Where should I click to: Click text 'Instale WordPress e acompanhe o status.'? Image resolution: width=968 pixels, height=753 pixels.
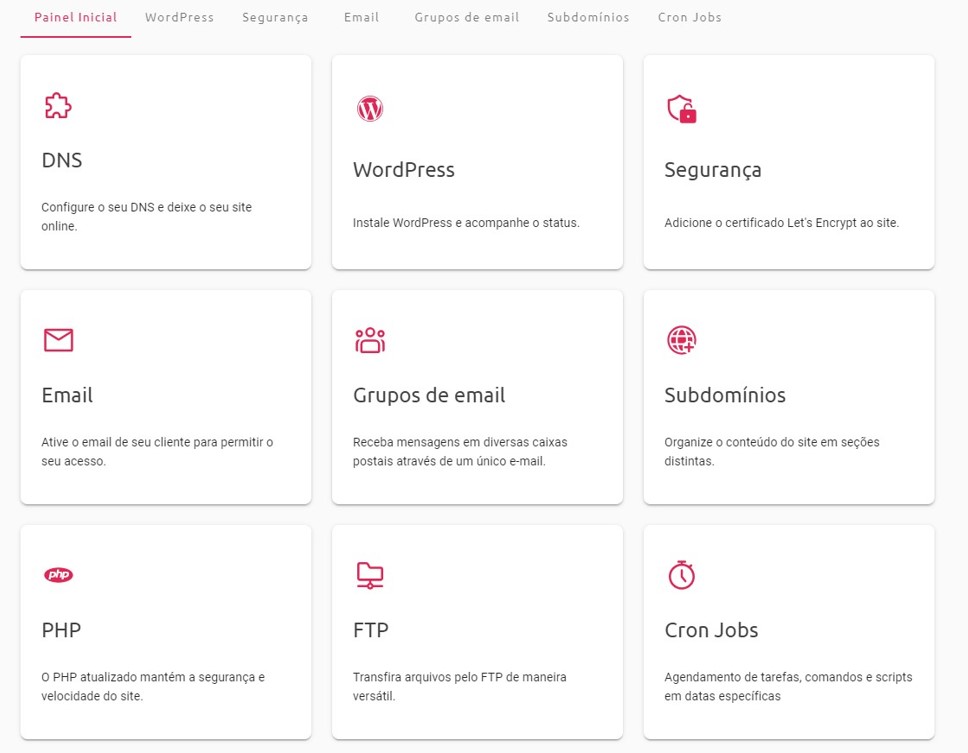466,223
